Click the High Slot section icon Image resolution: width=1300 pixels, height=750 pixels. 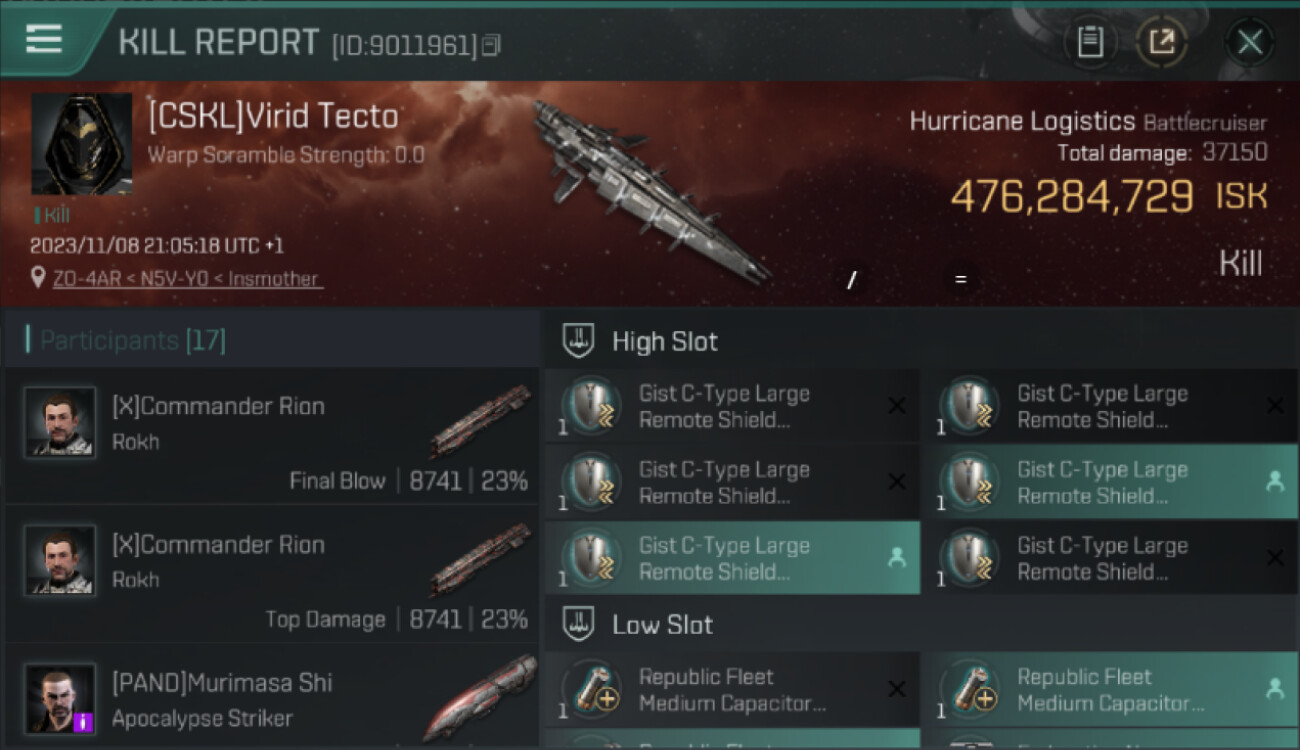579,340
